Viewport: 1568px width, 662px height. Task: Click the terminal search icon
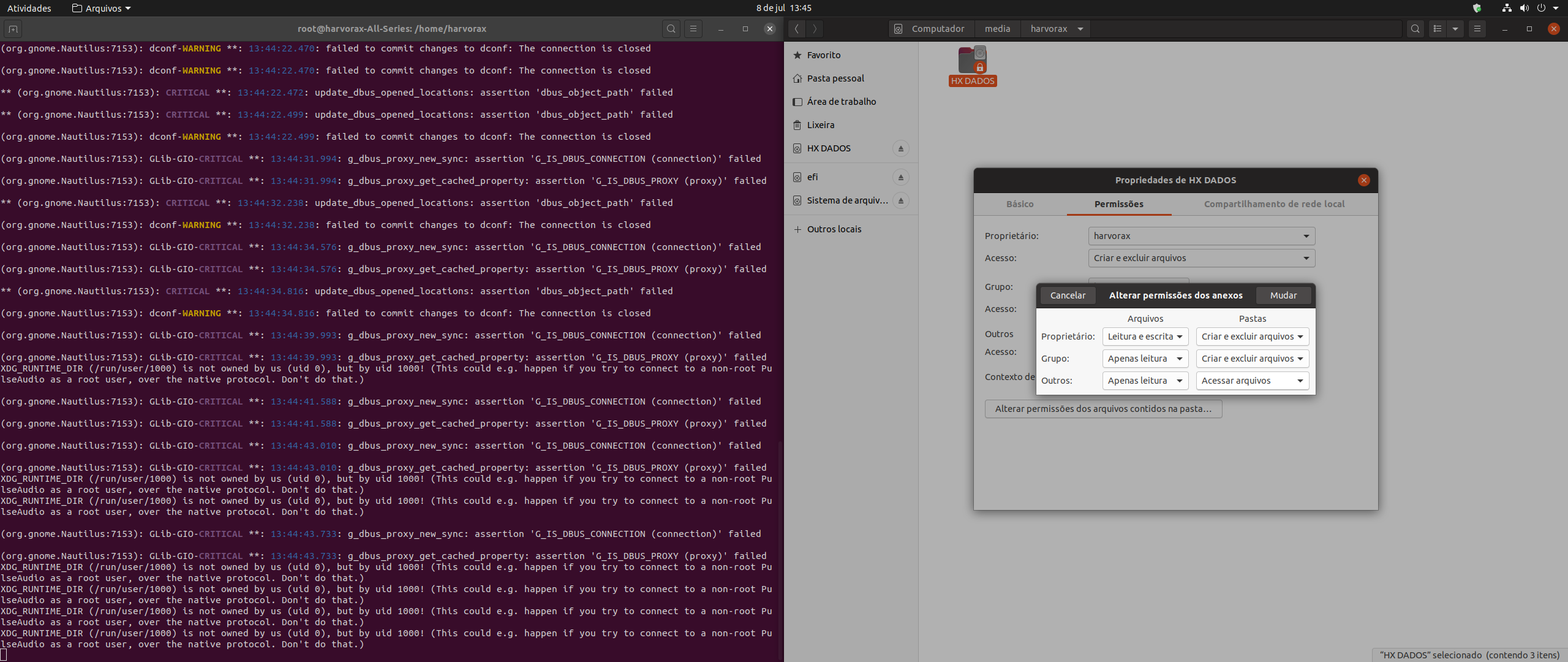pyautogui.click(x=671, y=29)
